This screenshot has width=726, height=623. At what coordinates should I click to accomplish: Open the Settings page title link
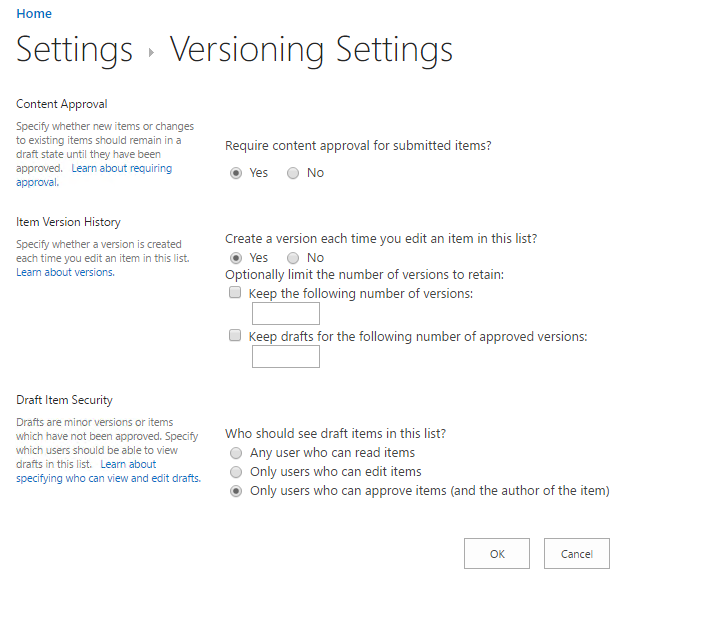click(x=75, y=49)
